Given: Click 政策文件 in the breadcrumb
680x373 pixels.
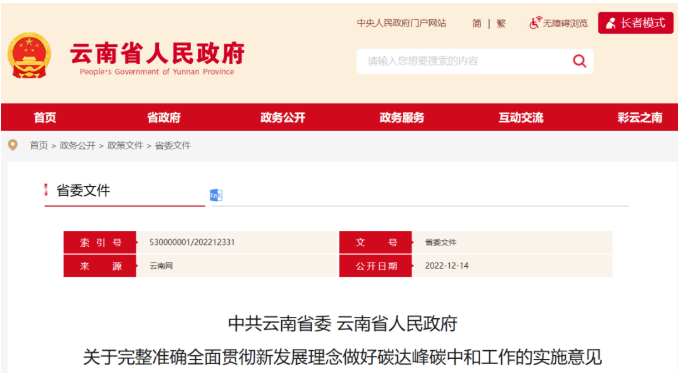Looking at the screenshot, I should point(125,146).
